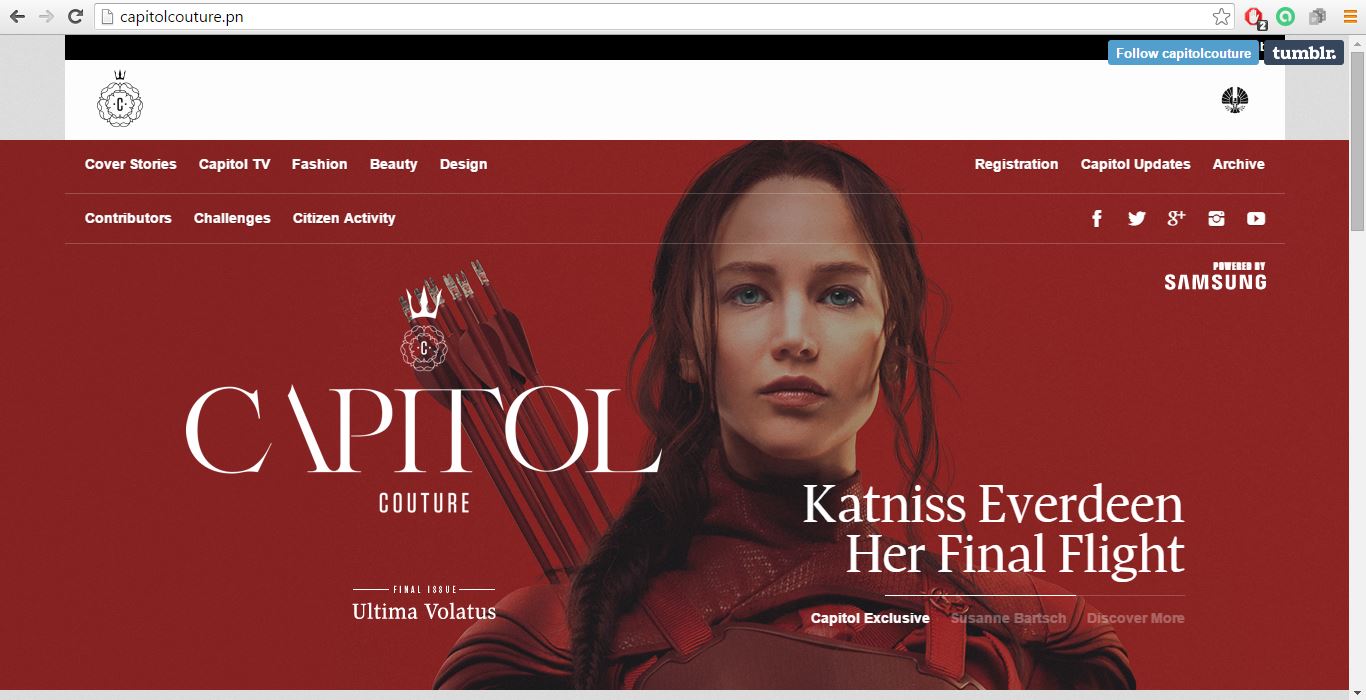The width and height of the screenshot is (1366, 700).
Task: Open the Chrome hamburger menu
Action: [x=1350, y=16]
